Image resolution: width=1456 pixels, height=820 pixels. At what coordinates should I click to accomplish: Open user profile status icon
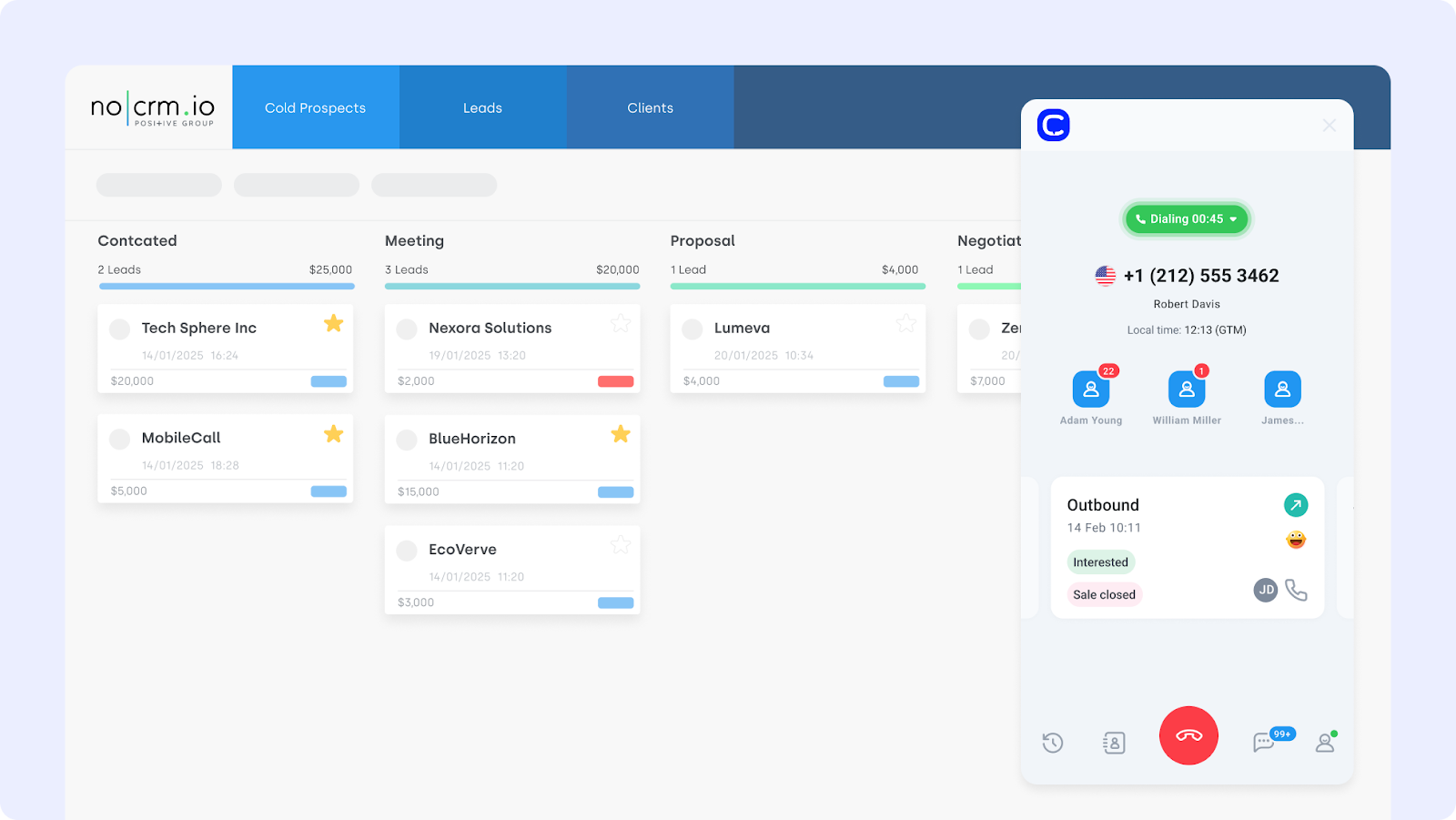[1325, 743]
